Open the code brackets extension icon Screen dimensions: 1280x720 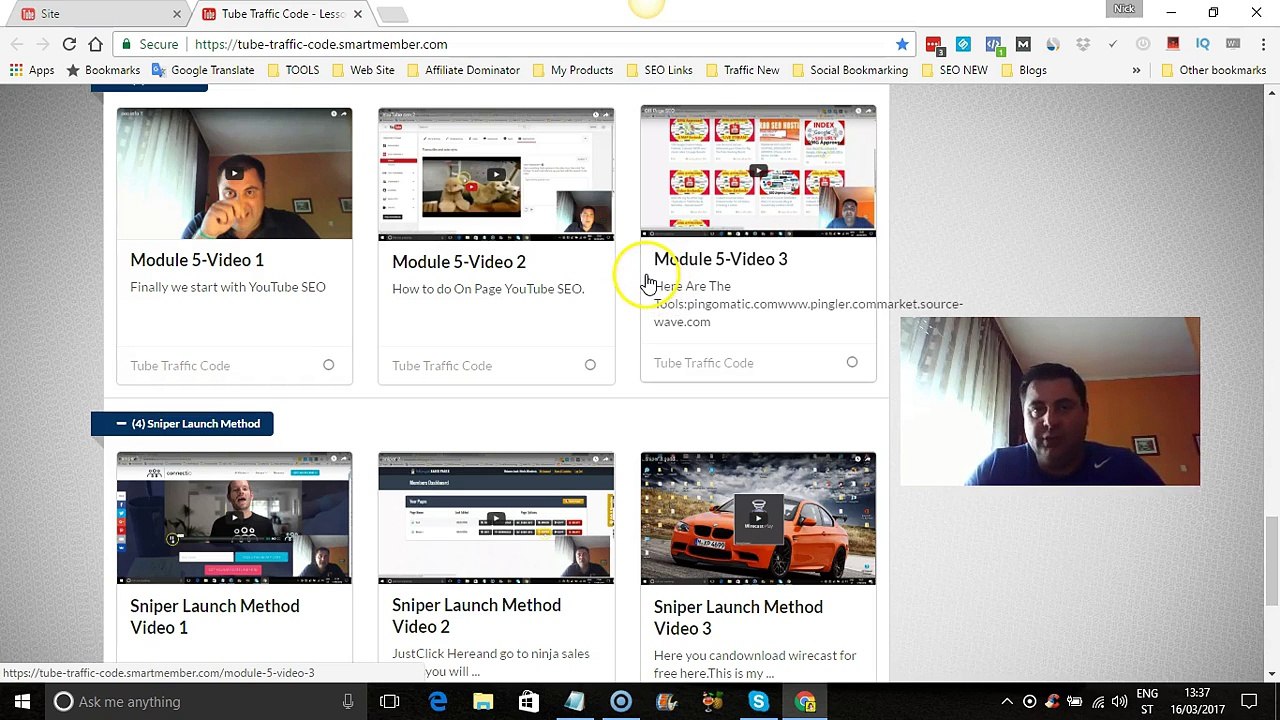point(993,44)
